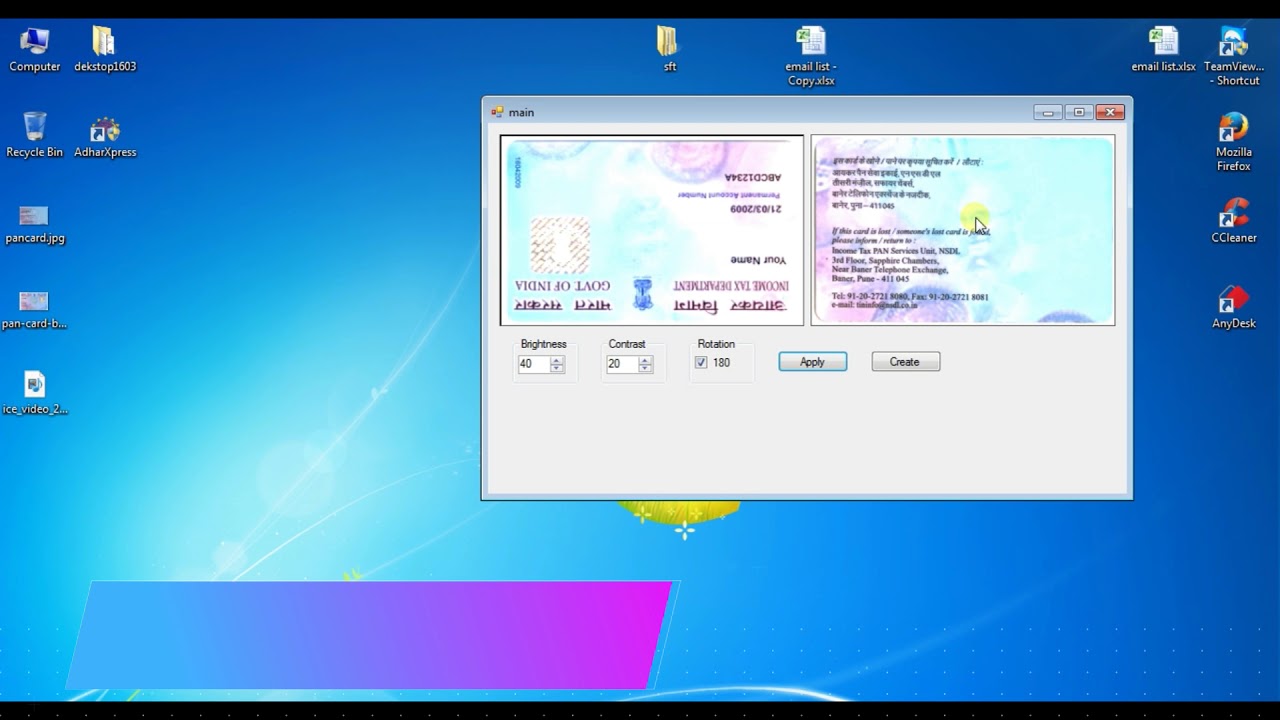Click the Brightness label
Screen dimensions: 1280x720
pyautogui.click(x=543, y=344)
